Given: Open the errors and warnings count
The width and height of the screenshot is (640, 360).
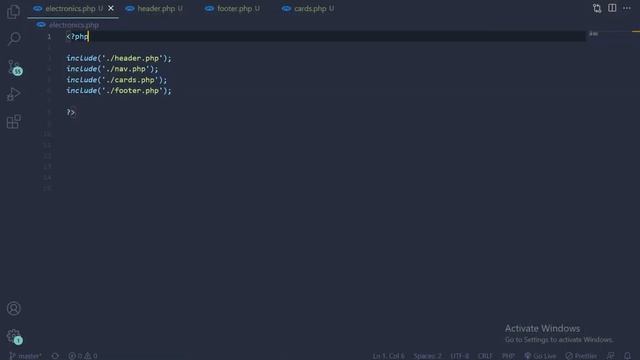Looking at the screenshot, I should click(83, 356).
